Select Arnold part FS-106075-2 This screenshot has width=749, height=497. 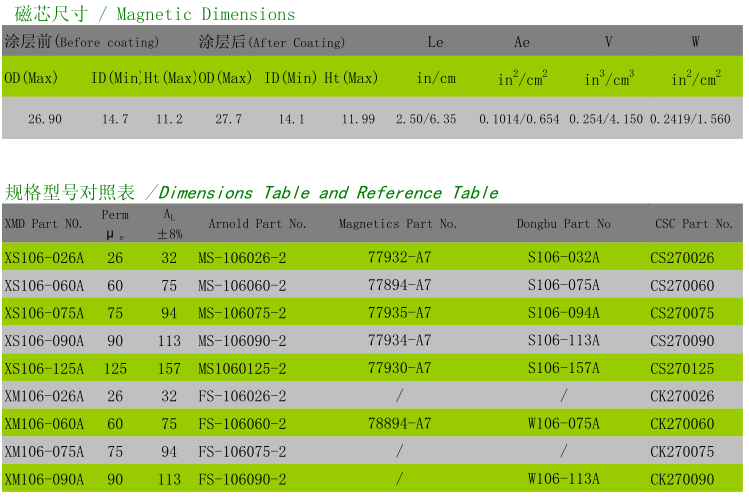tap(242, 452)
